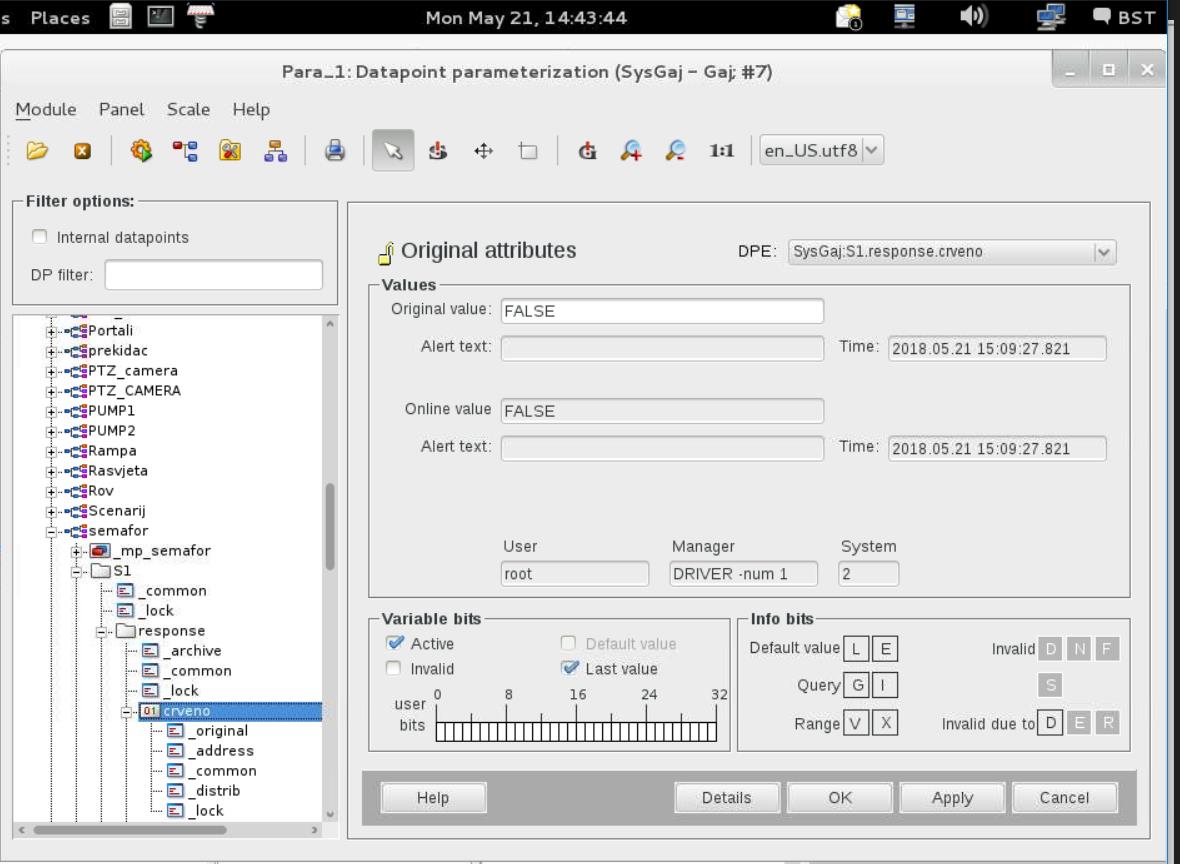Toggle the Invalid checkbox in Variable bits
1180x864 pixels.
pos(395,669)
